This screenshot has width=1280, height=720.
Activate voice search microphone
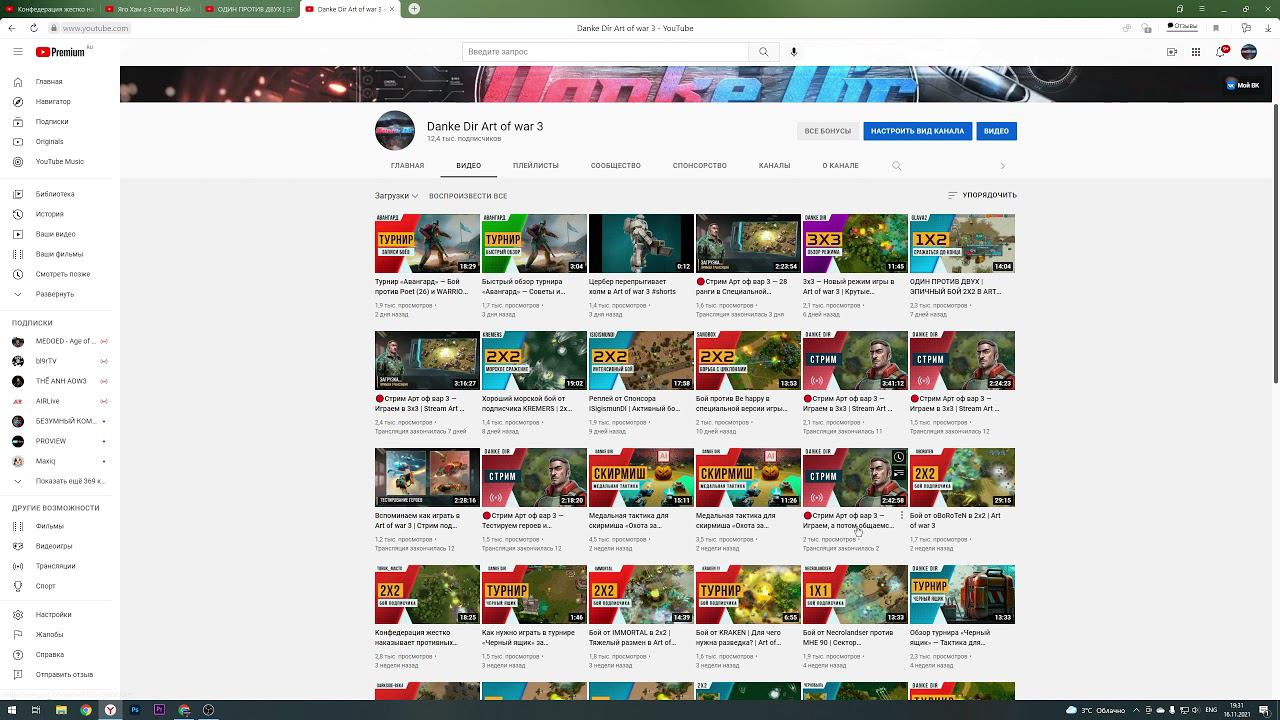pos(794,52)
